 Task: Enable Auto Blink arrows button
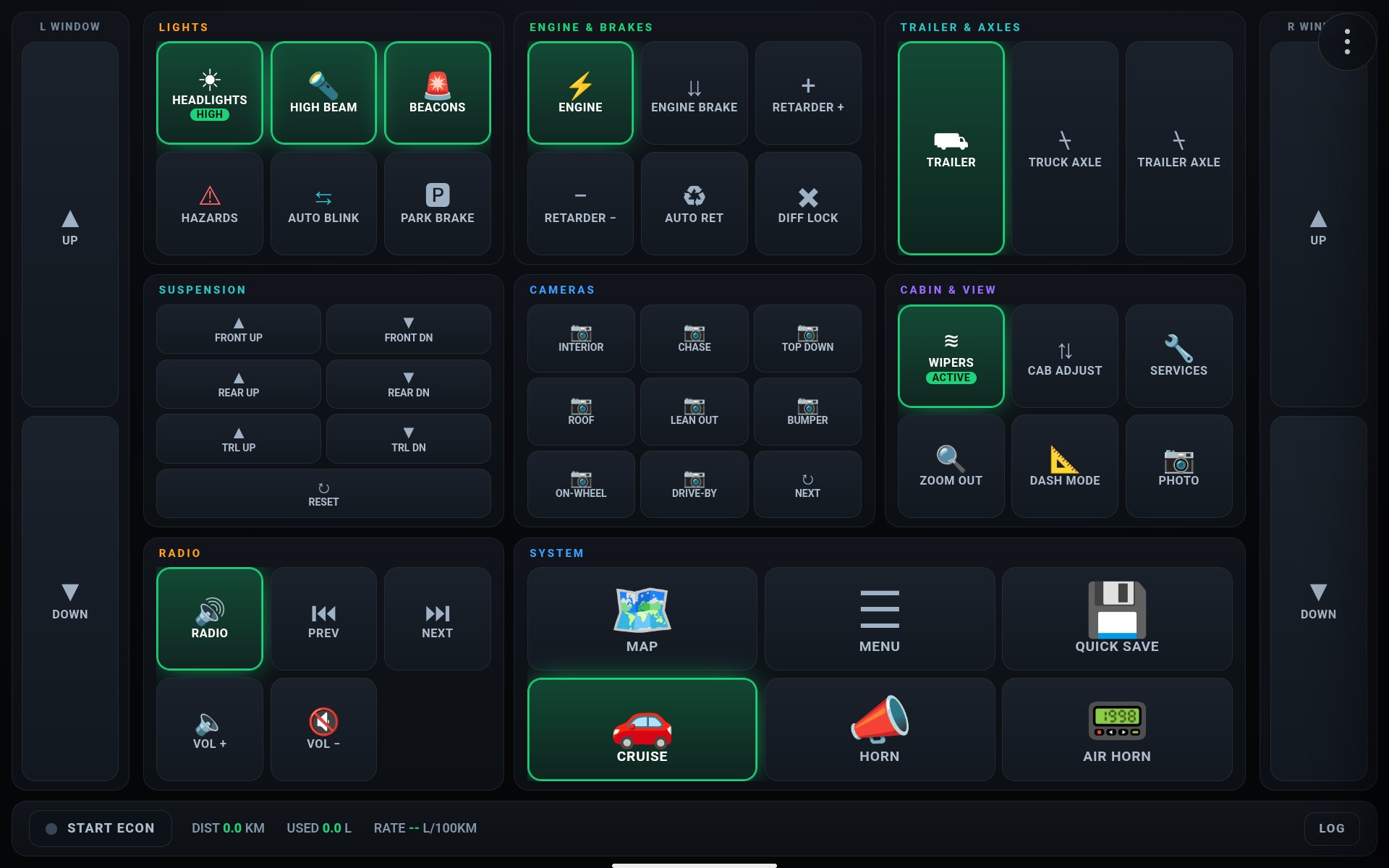point(323,203)
